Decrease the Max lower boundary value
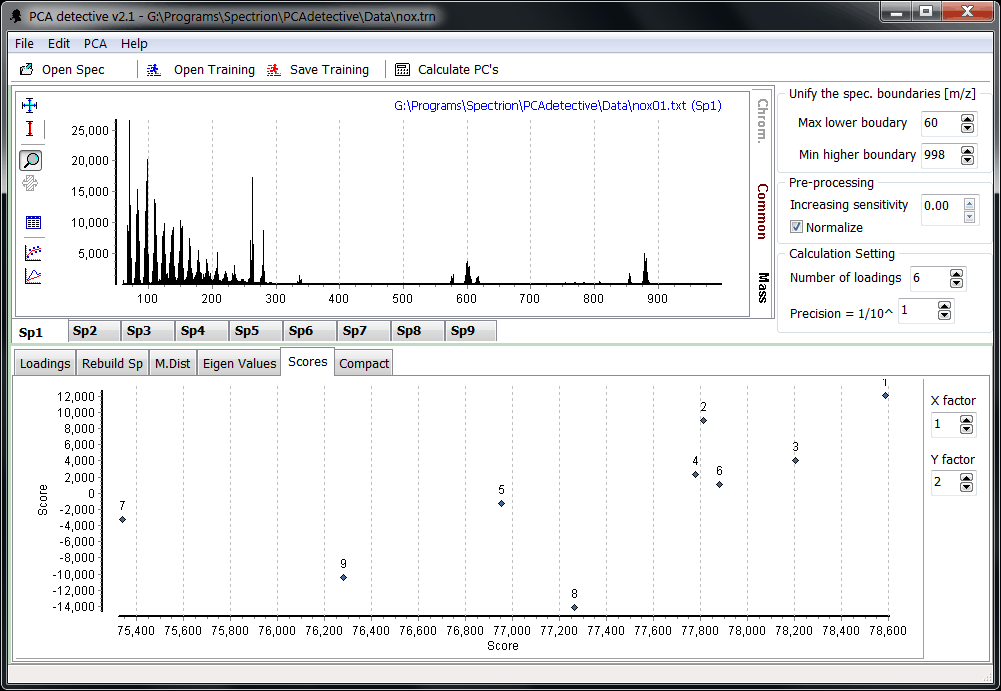 click(967, 128)
